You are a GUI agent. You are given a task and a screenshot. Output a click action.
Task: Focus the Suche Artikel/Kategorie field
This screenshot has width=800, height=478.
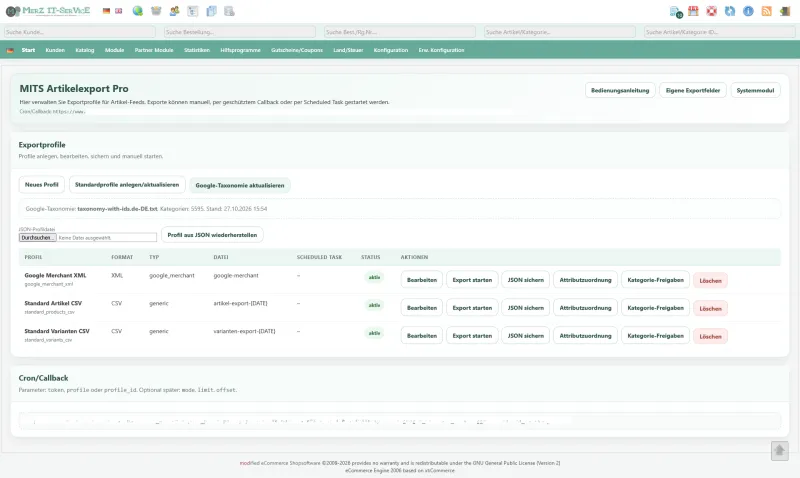pyautogui.click(x=560, y=32)
